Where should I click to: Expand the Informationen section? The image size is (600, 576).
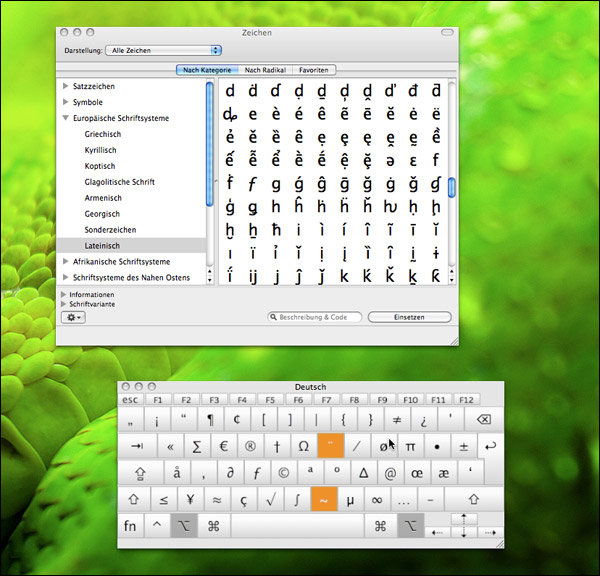[65, 295]
